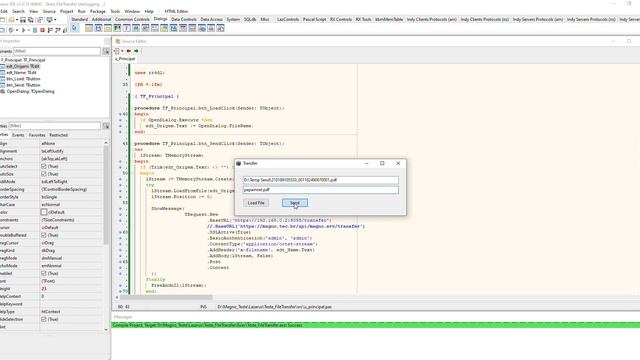Click the Open file toolbar icon

(x=11, y=20)
